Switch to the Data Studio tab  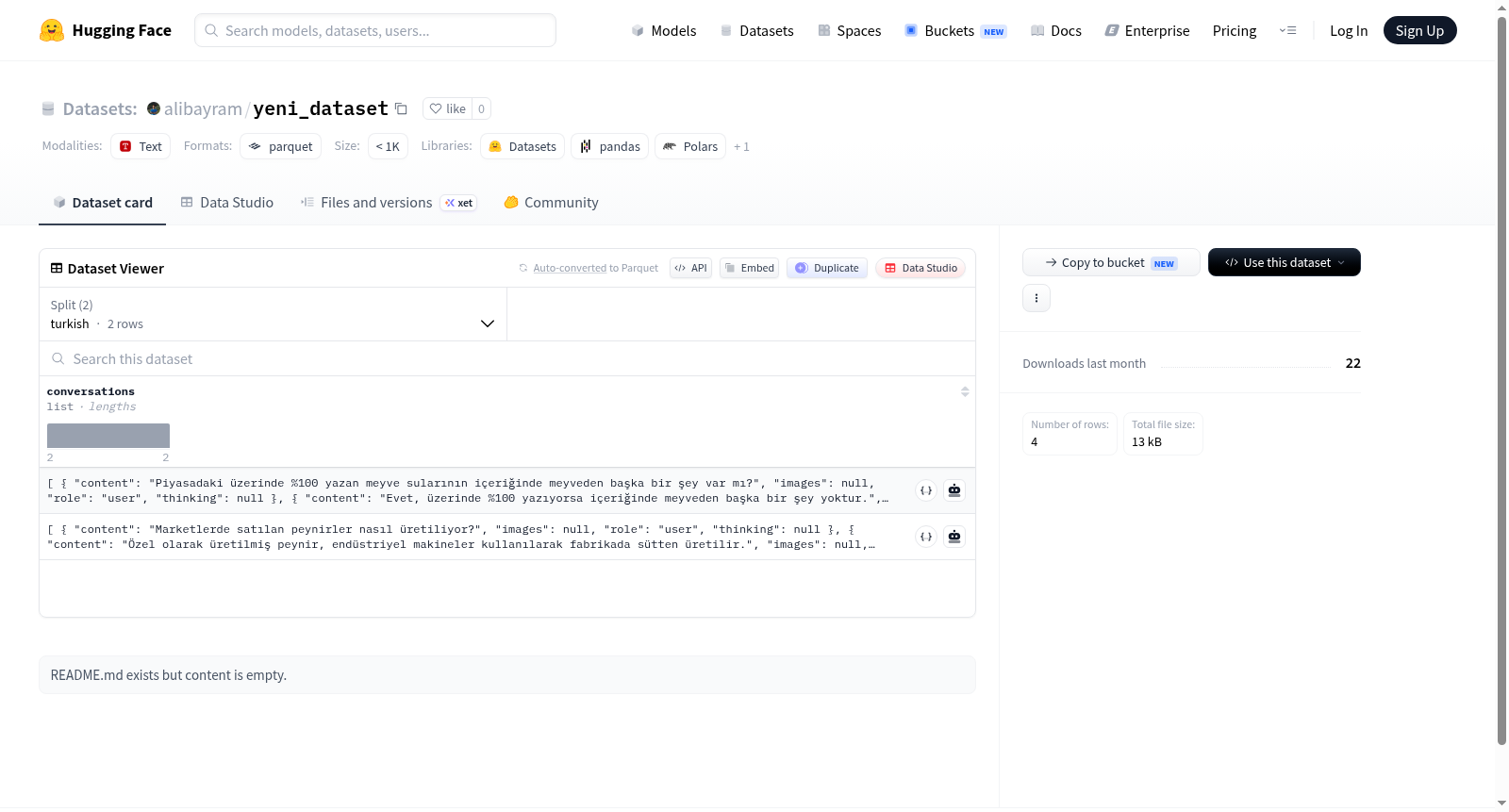(x=227, y=203)
